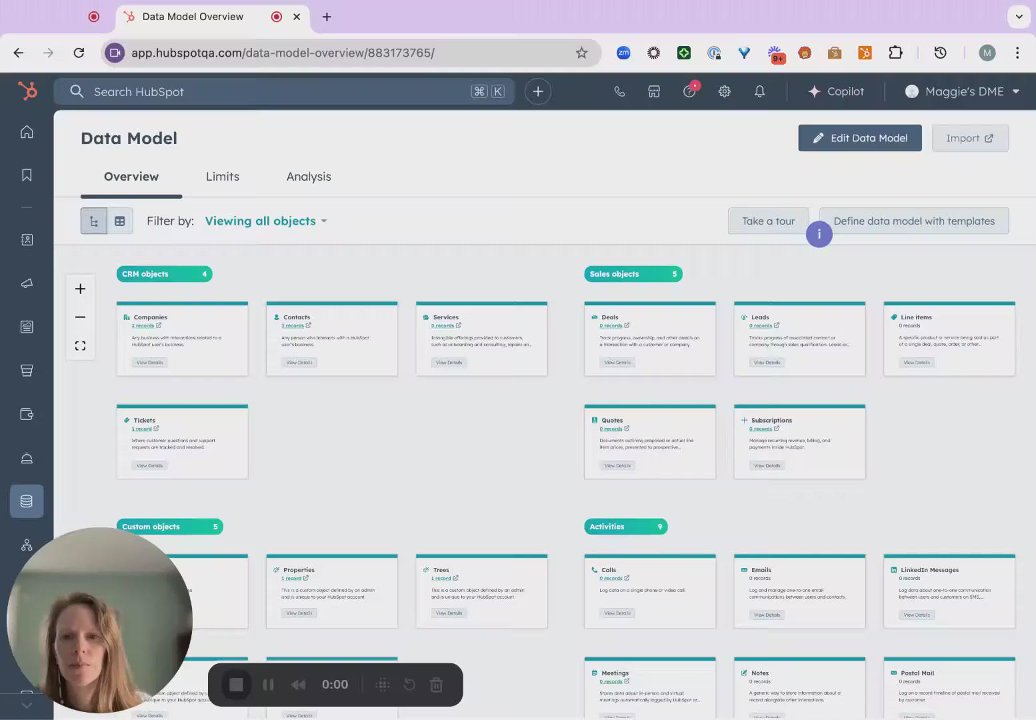Open the Maggie's DME account menu
The image size is (1036, 720).
click(962, 92)
